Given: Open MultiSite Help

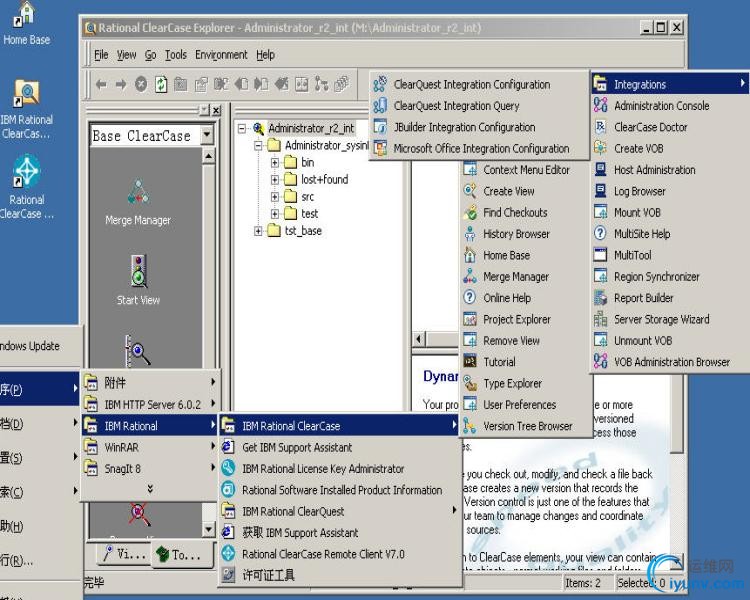Looking at the screenshot, I should coord(670,234).
